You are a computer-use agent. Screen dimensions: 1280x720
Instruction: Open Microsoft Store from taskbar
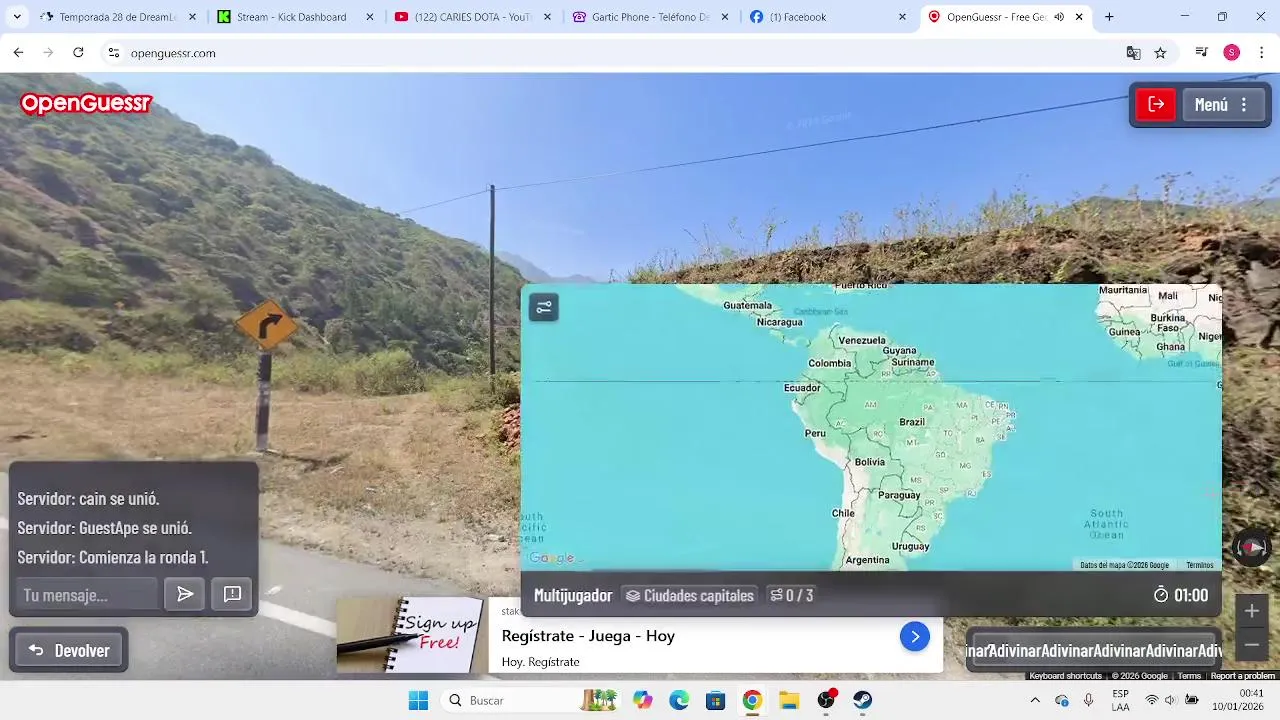tap(715, 700)
